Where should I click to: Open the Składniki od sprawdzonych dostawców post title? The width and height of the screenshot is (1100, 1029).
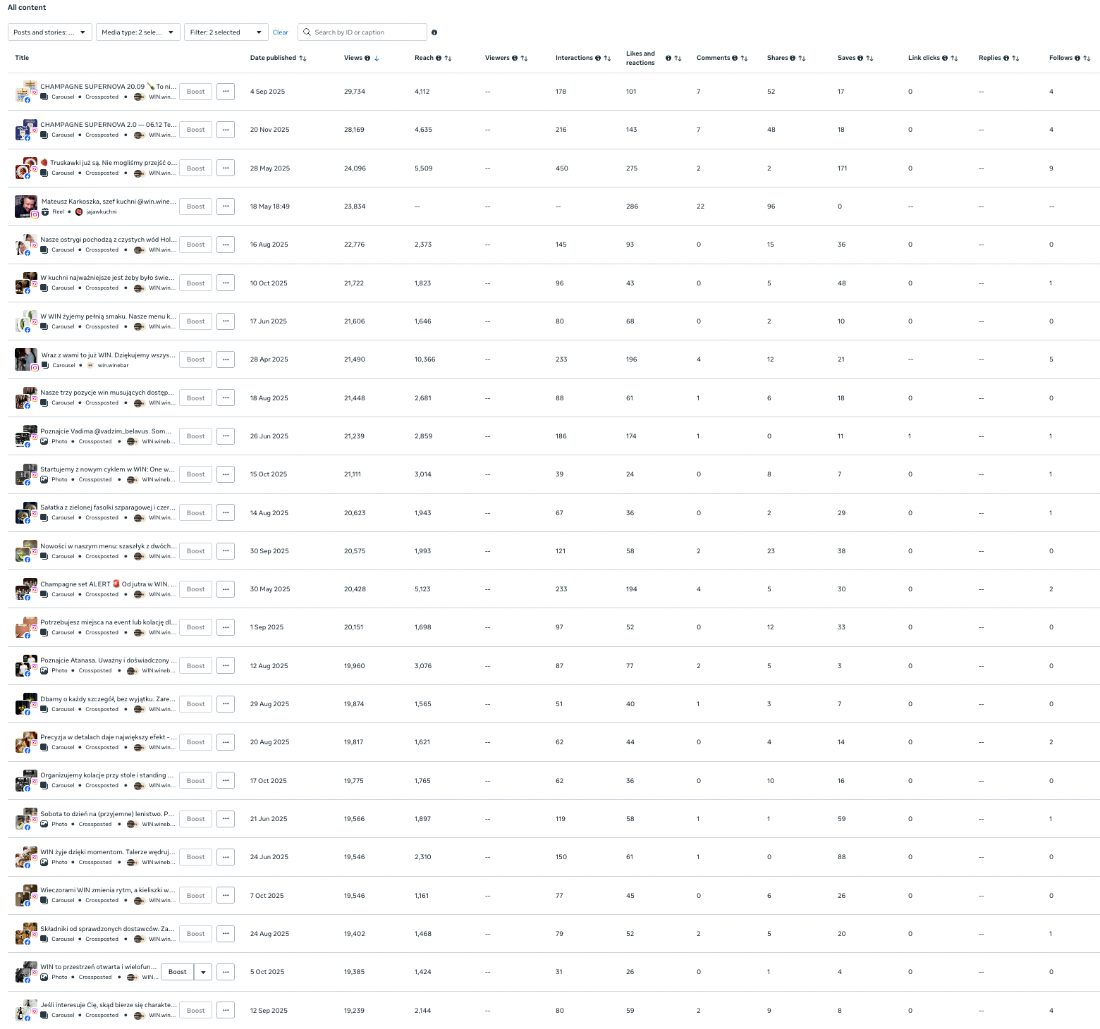107,929
